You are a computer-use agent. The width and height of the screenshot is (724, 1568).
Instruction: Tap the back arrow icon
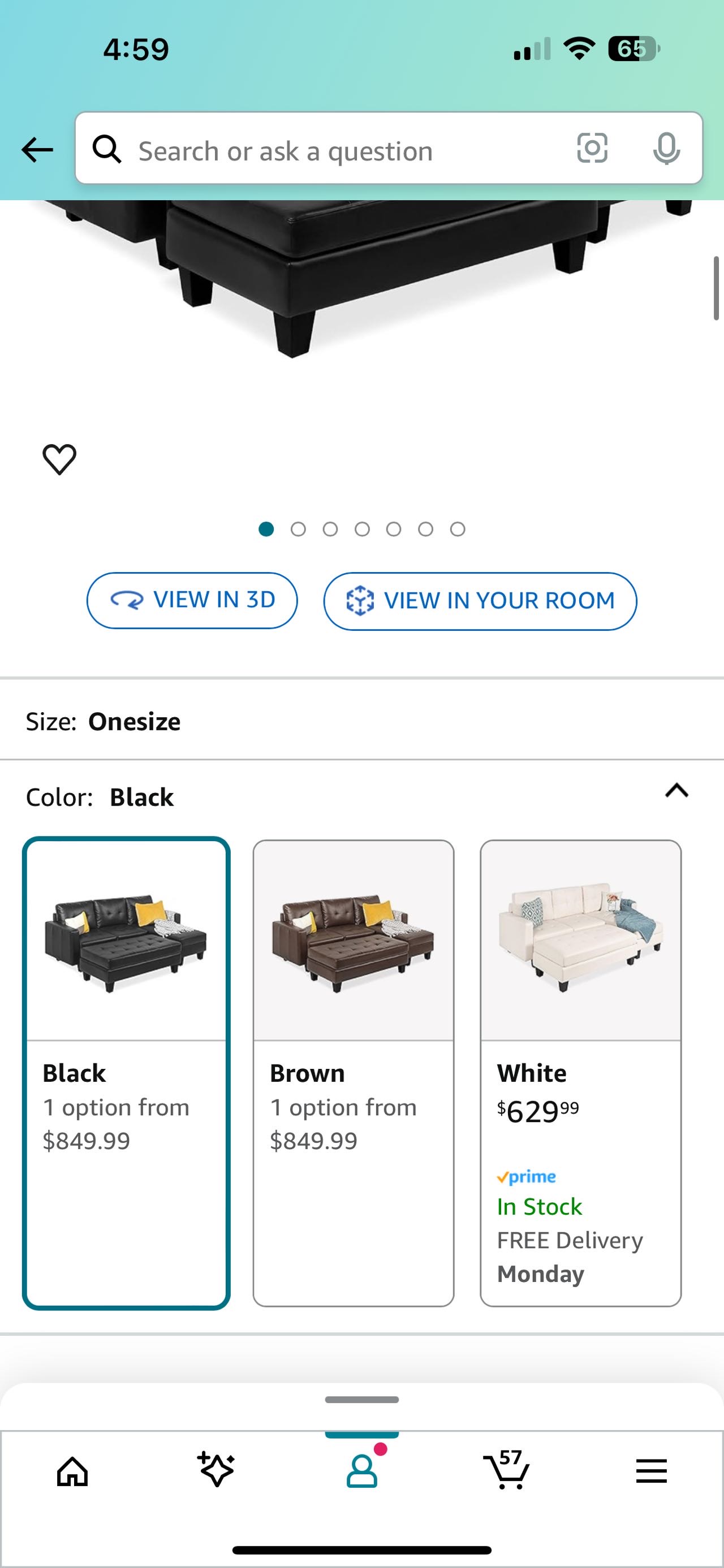[x=37, y=150]
